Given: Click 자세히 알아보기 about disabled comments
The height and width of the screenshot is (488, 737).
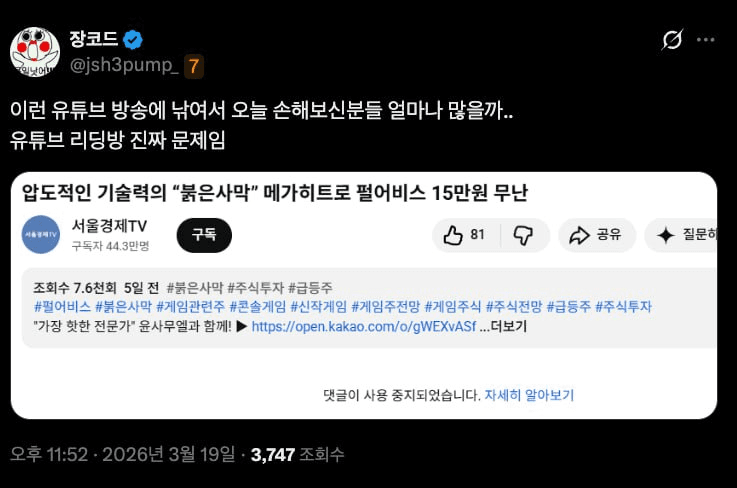Looking at the screenshot, I should (529, 395).
